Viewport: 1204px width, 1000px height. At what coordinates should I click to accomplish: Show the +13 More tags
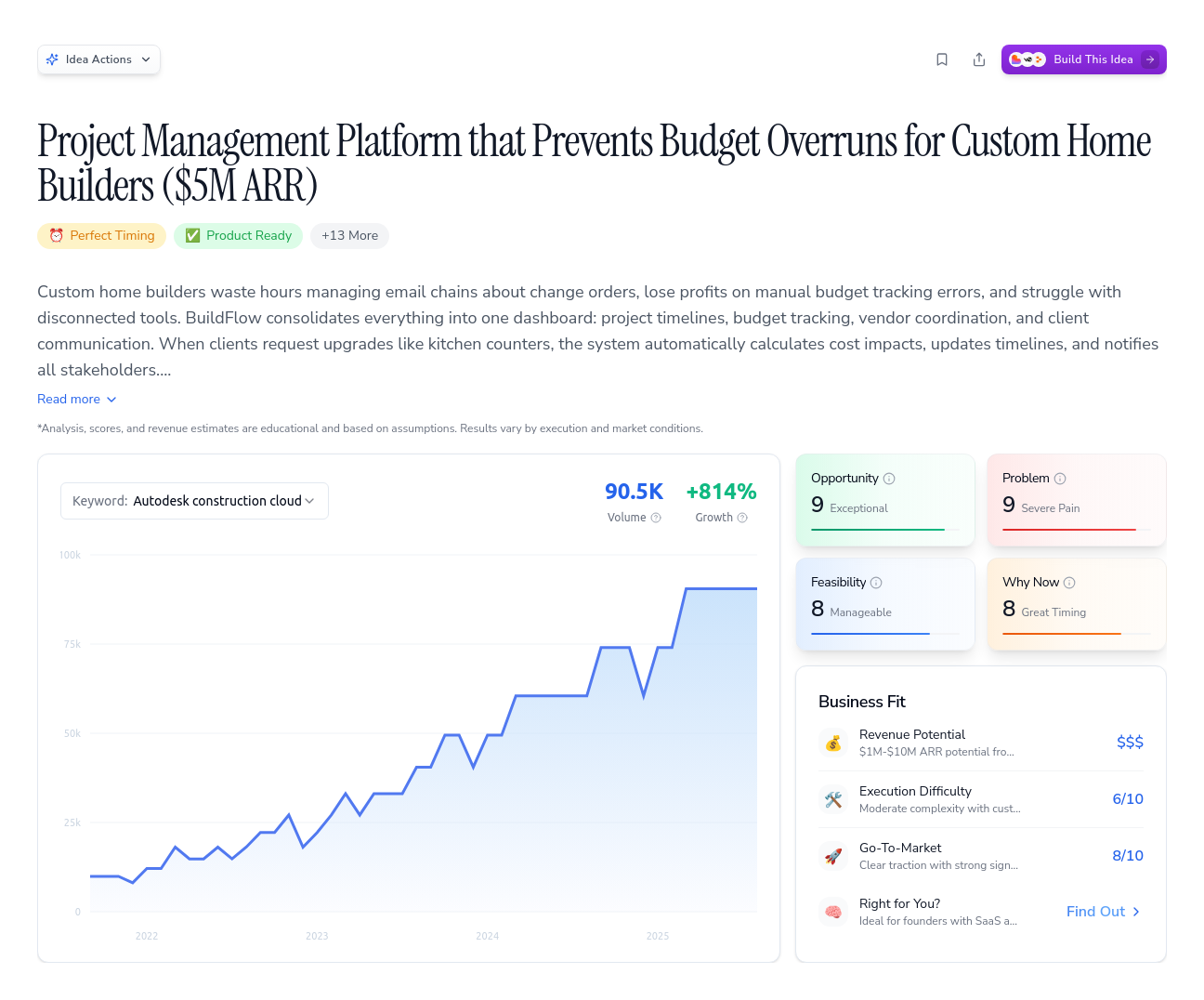click(349, 236)
